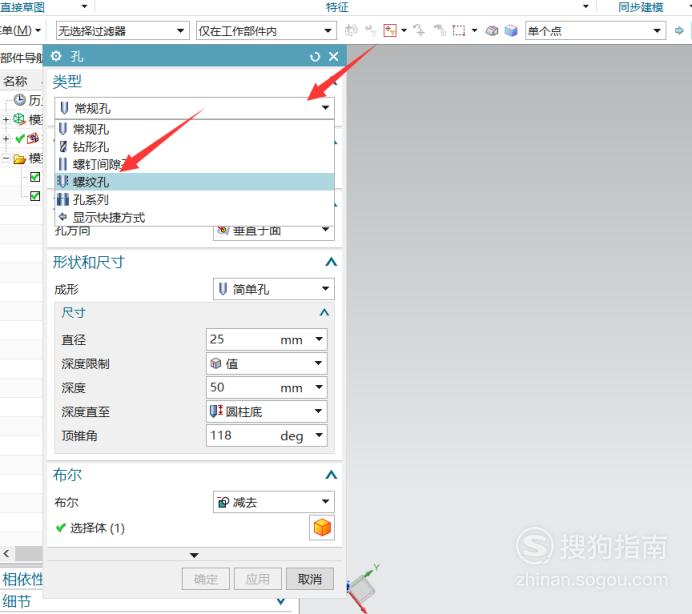The width and height of the screenshot is (692, 614).
Task: Collapse the yellow folder tree node
Action: tap(6, 158)
